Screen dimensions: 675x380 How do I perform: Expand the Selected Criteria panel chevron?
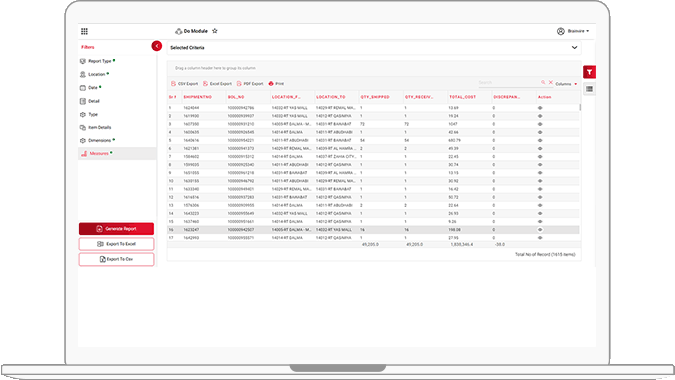[x=574, y=48]
